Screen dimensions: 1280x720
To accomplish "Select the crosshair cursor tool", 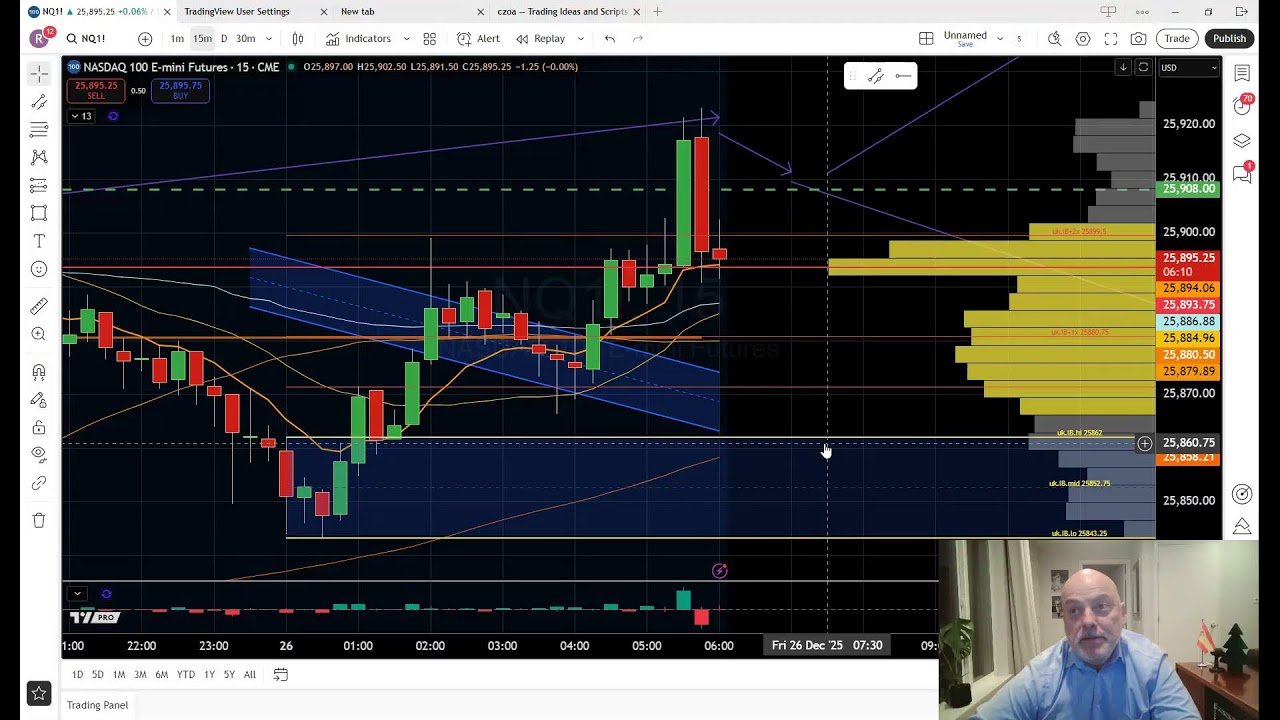I will (x=39, y=74).
